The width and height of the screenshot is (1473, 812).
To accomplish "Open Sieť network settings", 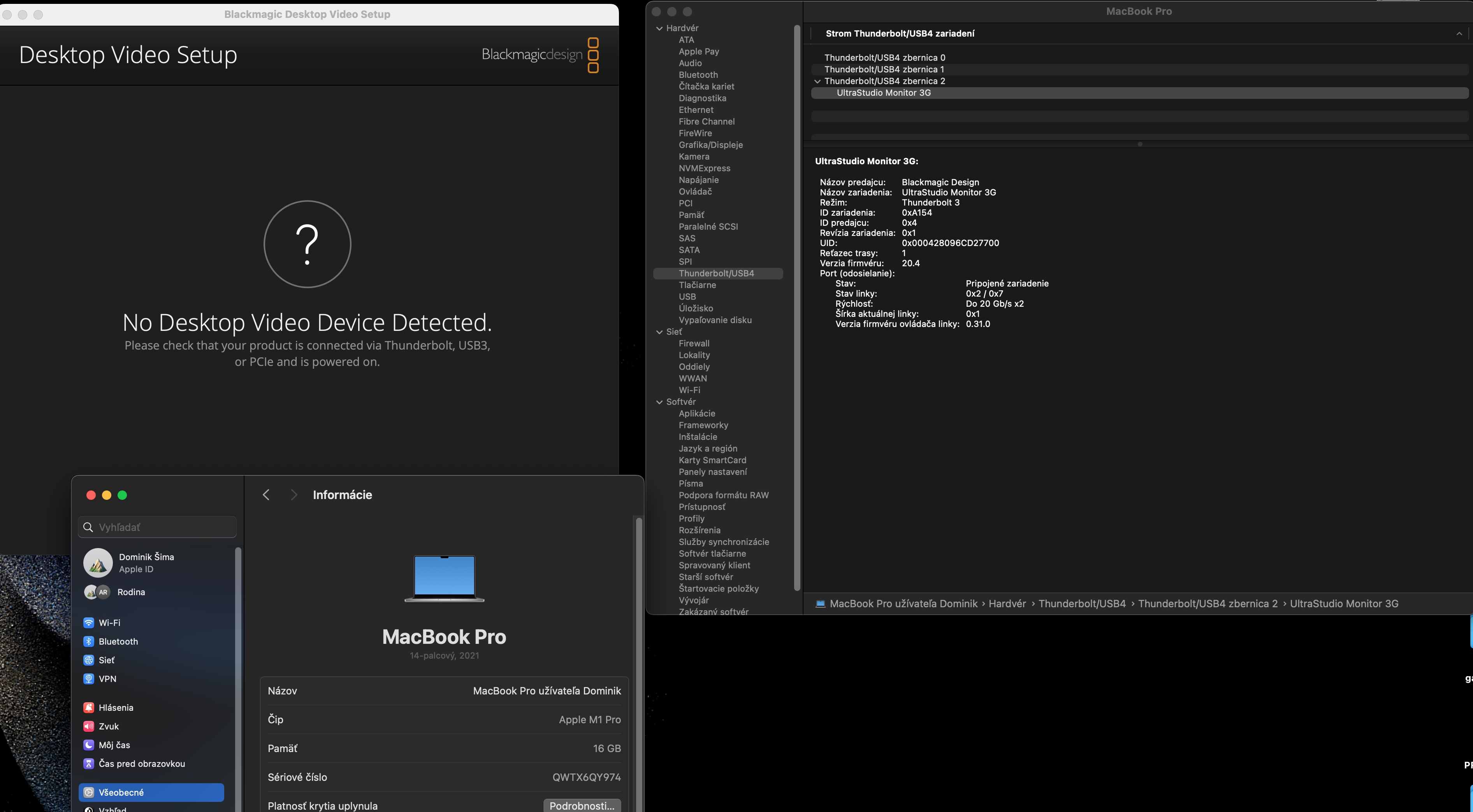I will [x=106, y=661].
